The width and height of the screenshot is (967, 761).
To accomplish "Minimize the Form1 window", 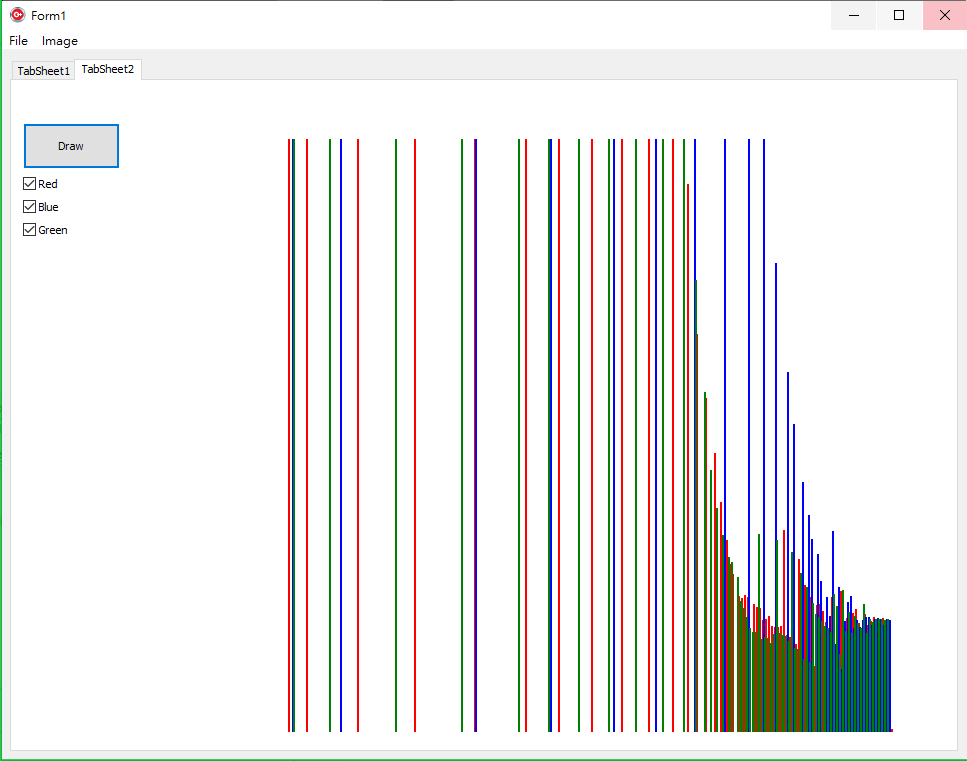I will click(x=854, y=15).
